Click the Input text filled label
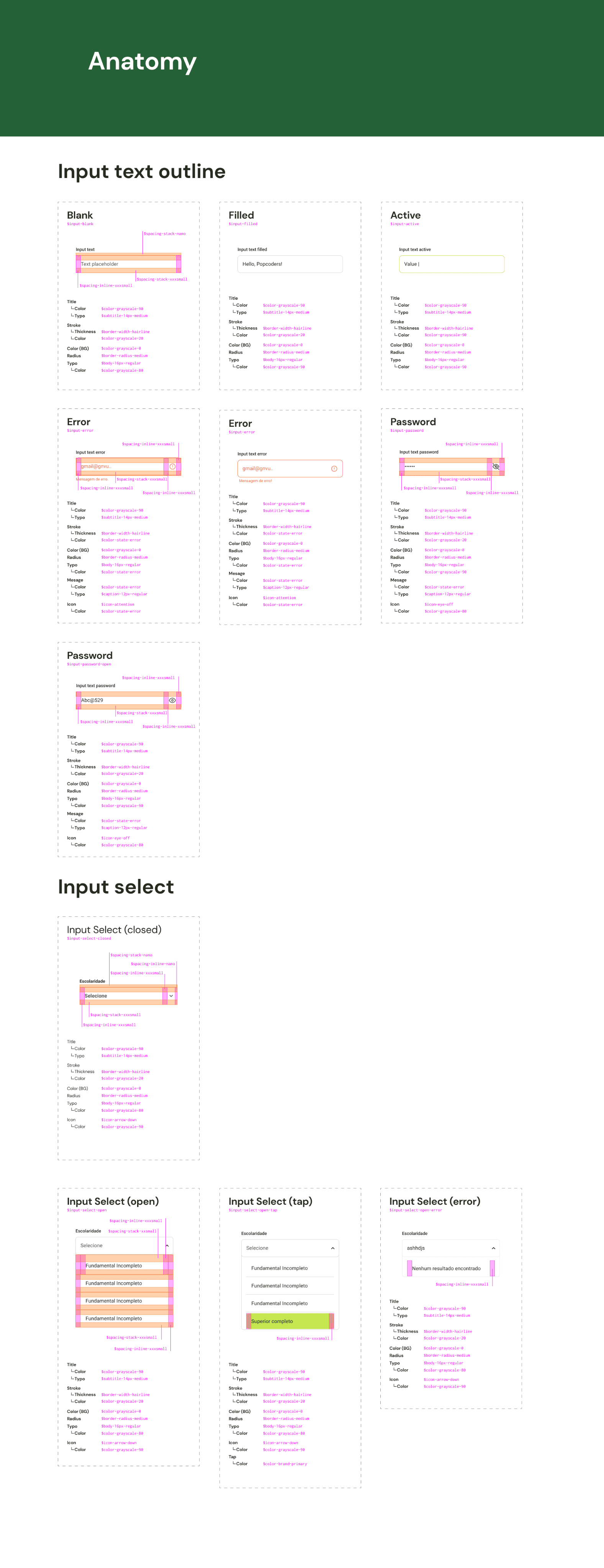The image size is (604, 1568). tap(252, 250)
